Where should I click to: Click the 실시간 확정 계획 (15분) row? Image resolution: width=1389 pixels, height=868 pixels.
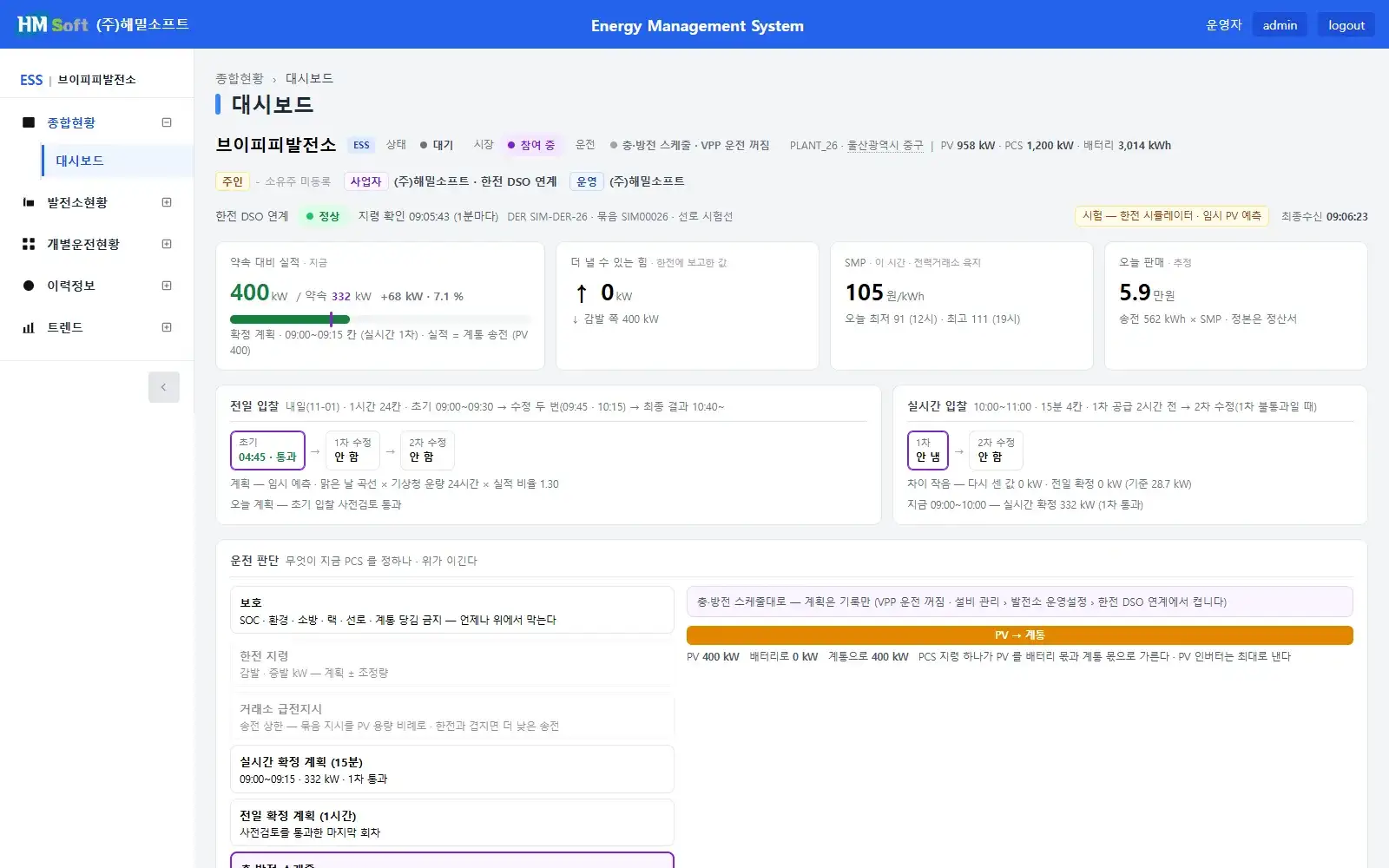pyautogui.click(x=452, y=769)
